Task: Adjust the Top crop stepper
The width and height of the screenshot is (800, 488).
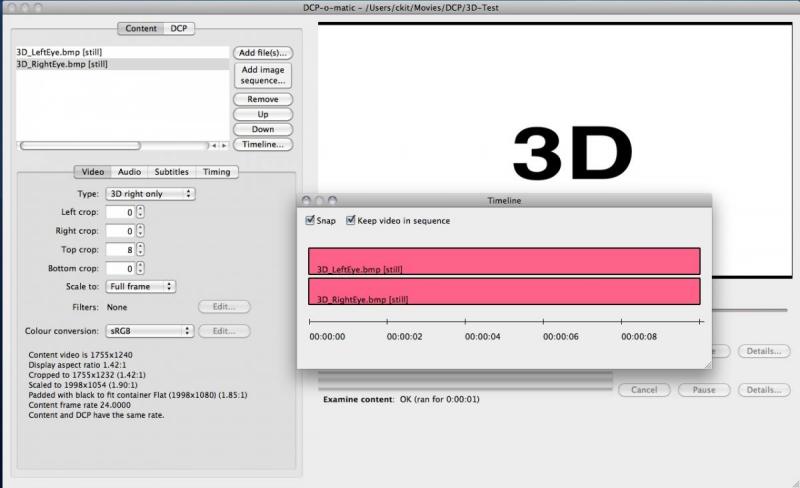Action: point(141,250)
